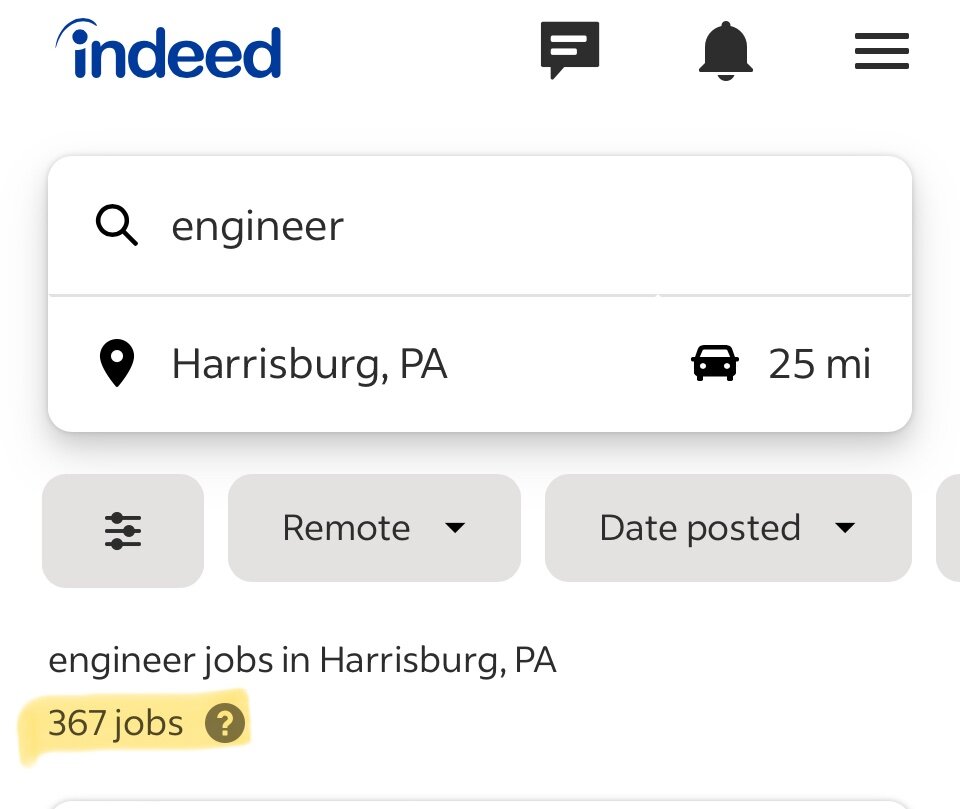Click the Indeed logo
This screenshot has height=809, width=960.
tap(169, 51)
